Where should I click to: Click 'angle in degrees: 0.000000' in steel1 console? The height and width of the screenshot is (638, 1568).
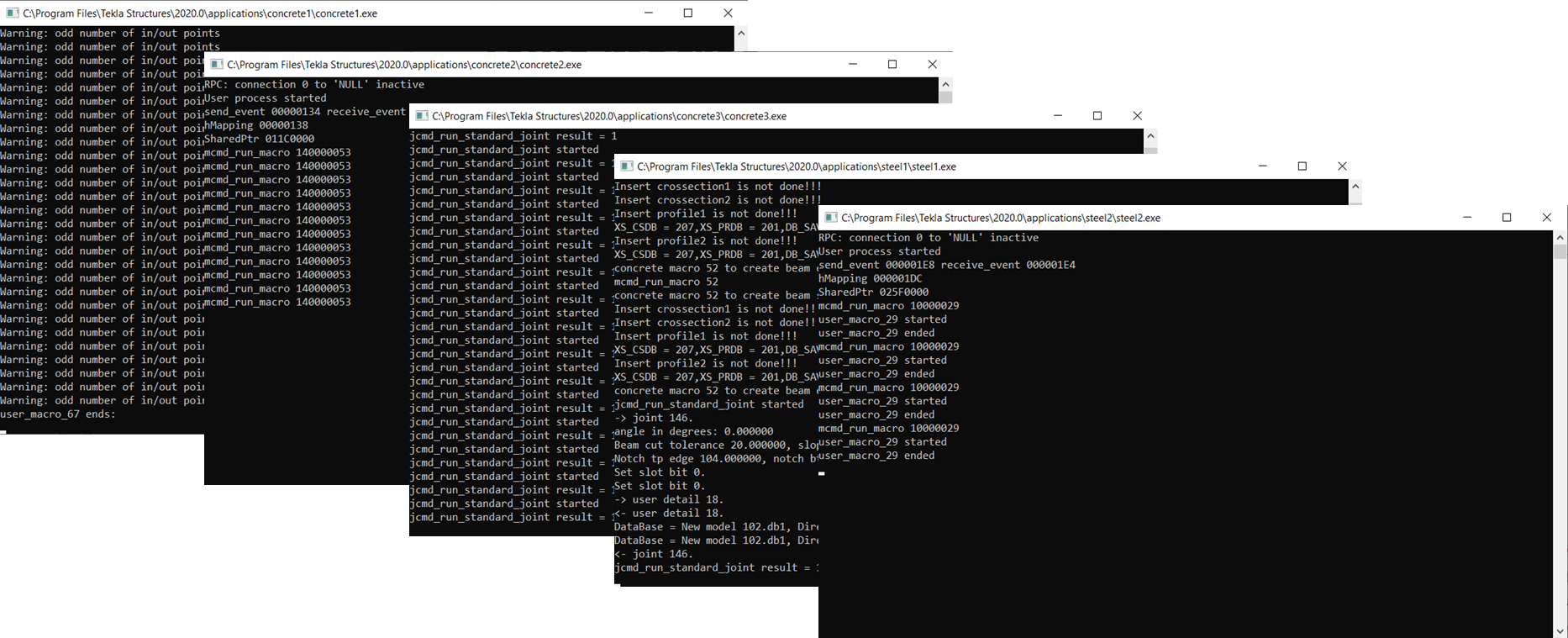tap(694, 431)
